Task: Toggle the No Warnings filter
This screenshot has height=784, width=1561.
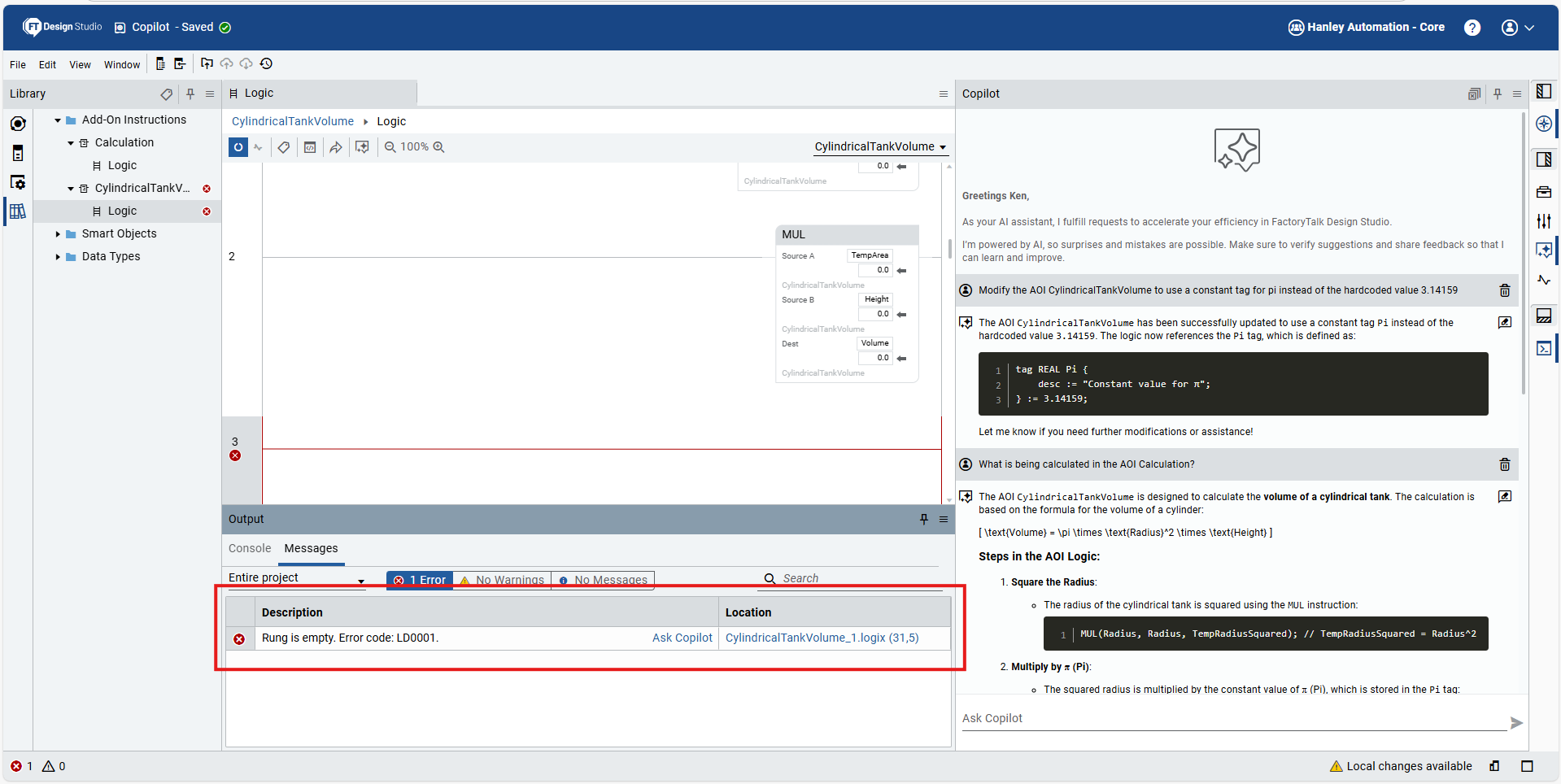Action: tap(502, 580)
